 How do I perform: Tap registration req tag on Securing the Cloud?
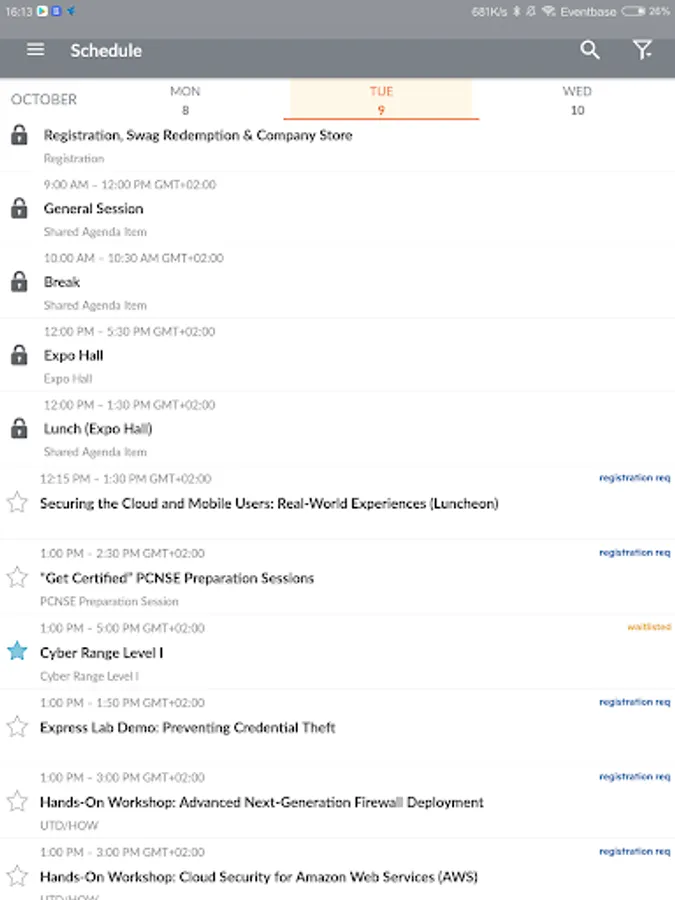635,478
